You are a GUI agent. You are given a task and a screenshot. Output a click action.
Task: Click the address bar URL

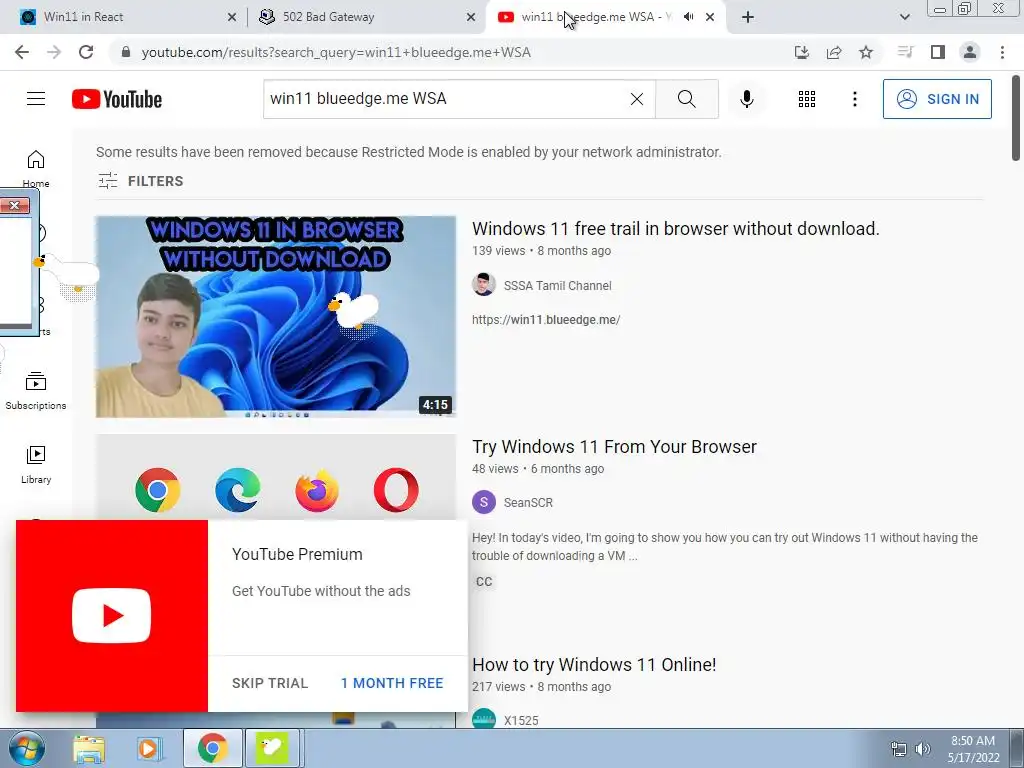[336, 52]
